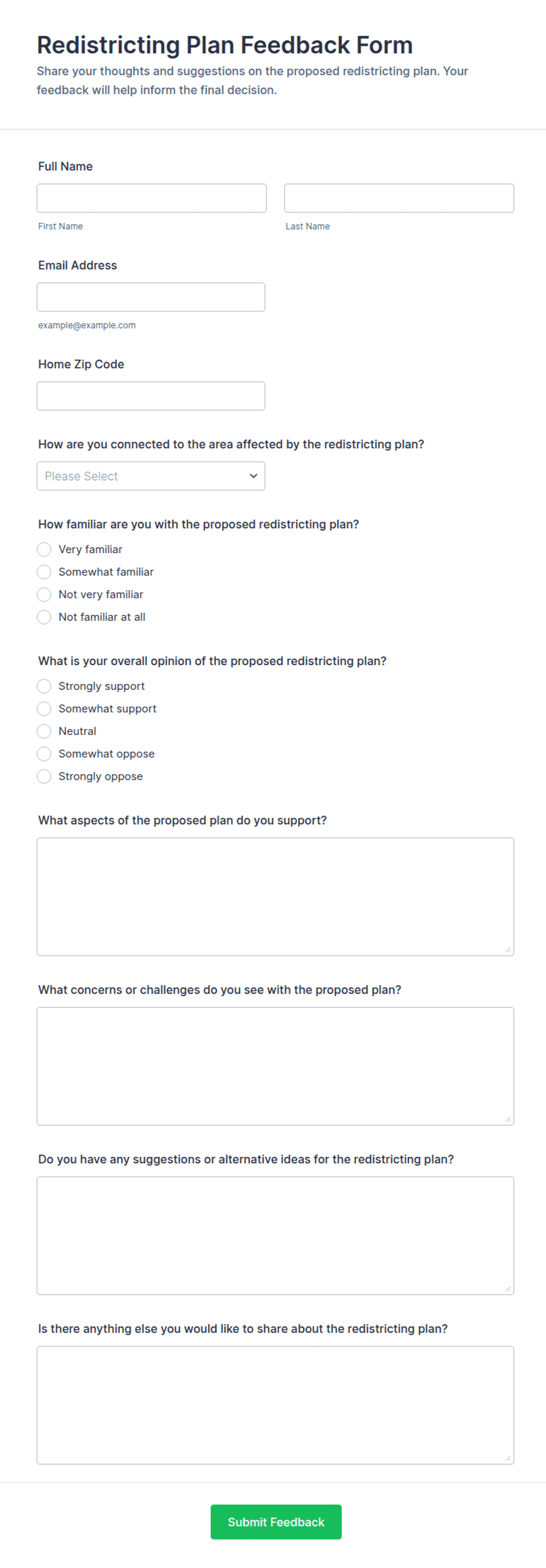546x1568 pixels.
Task: Choose 'Somewhat support' radio button
Action: click(44, 709)
